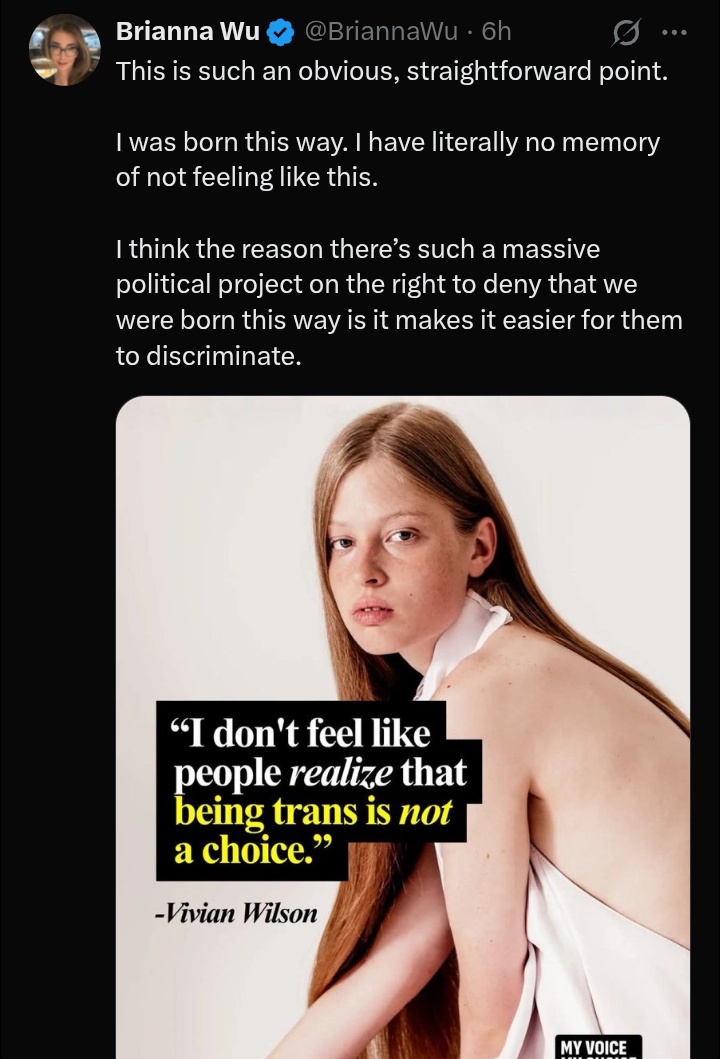
Task: Click the blue verified checkmark badge
Action: click(280, 32)
